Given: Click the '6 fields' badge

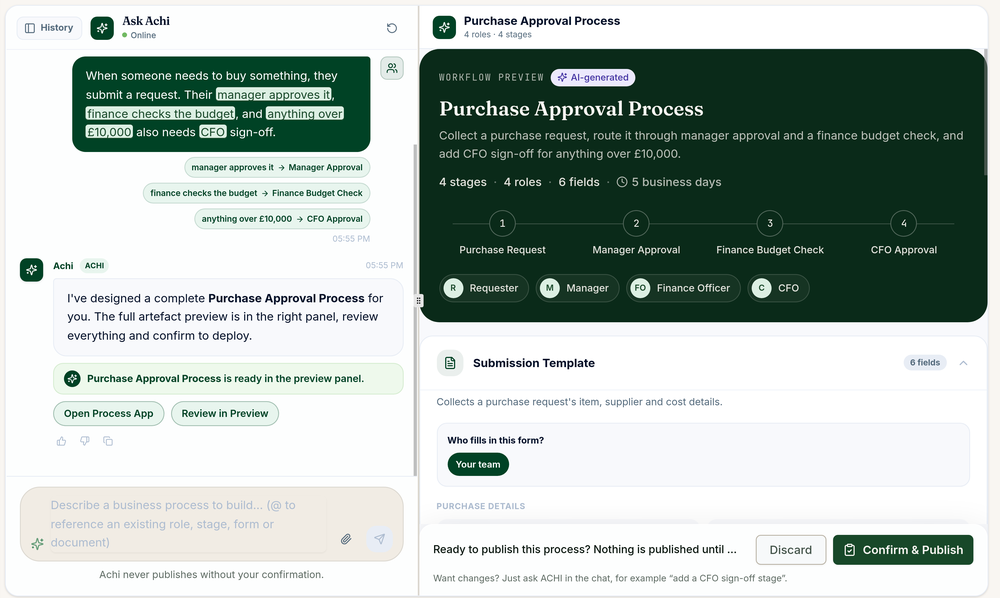Looking at the screenshot, I should 925,363.
